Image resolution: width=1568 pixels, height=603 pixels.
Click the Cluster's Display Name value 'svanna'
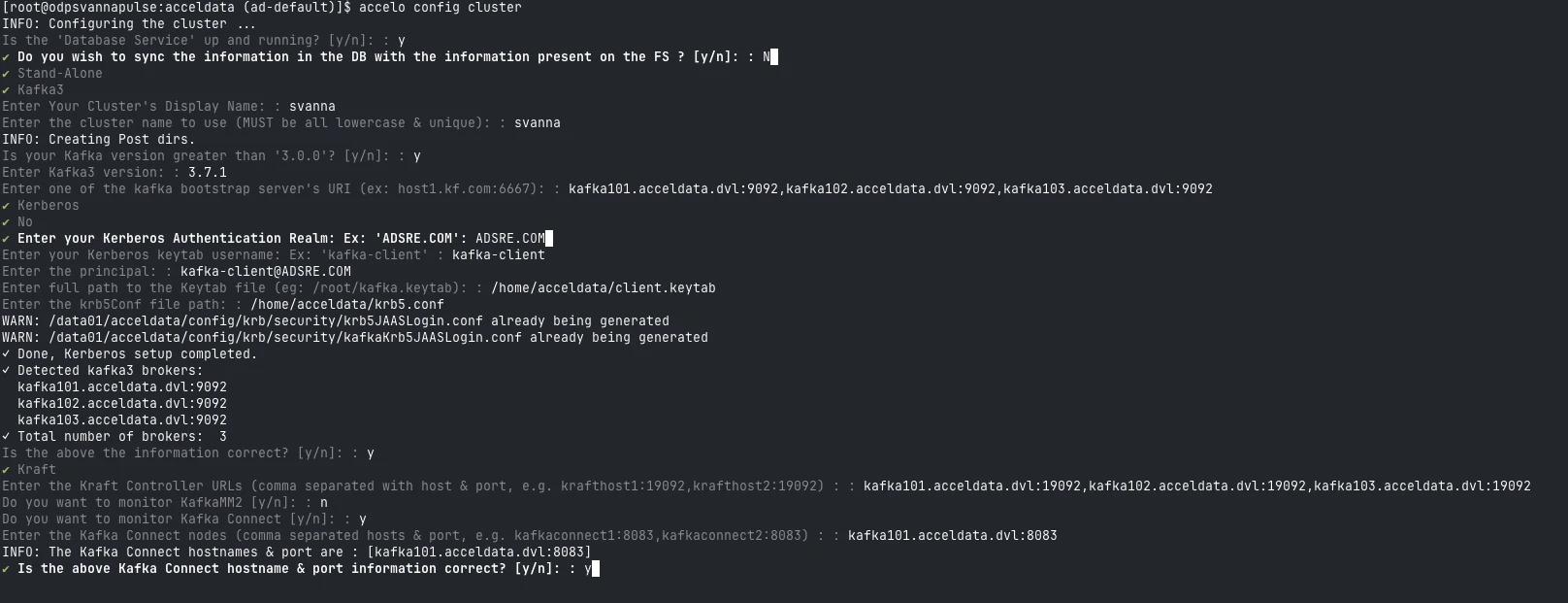tap(311, 107)
